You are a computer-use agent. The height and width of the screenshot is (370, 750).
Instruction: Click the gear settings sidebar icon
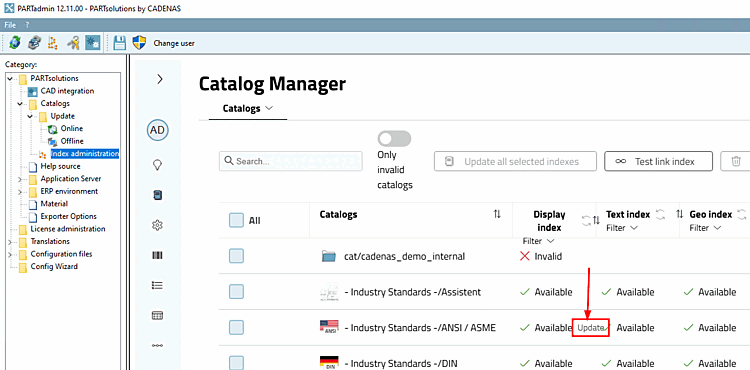coord(157,225)
